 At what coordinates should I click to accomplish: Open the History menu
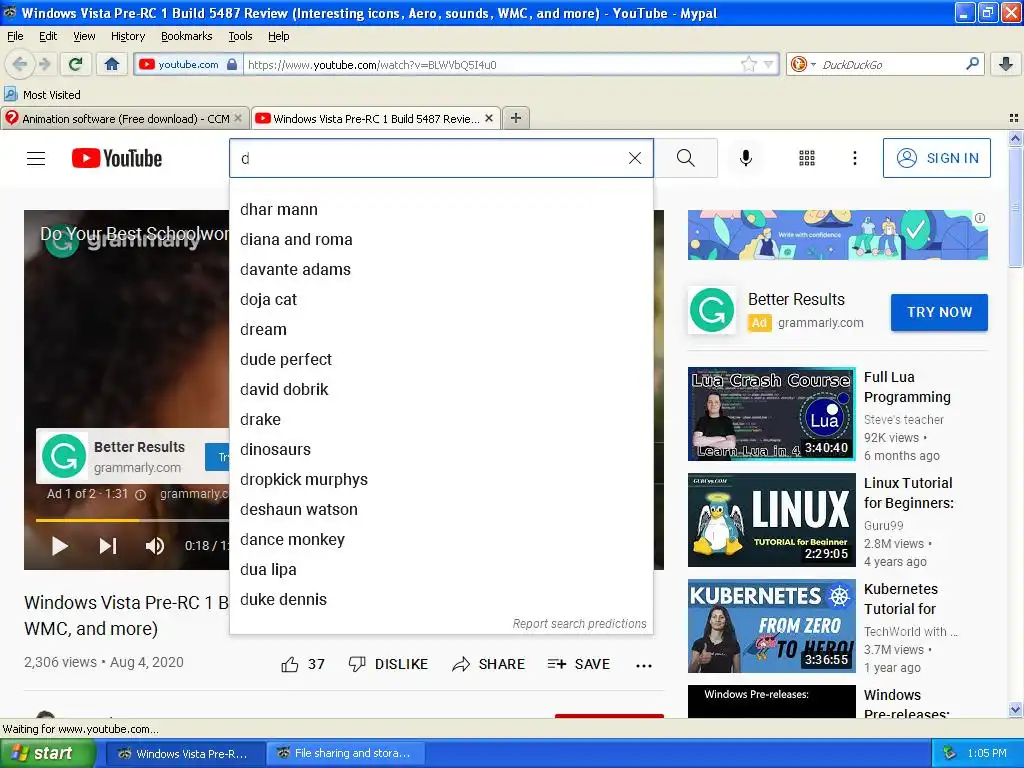point(127,36)
